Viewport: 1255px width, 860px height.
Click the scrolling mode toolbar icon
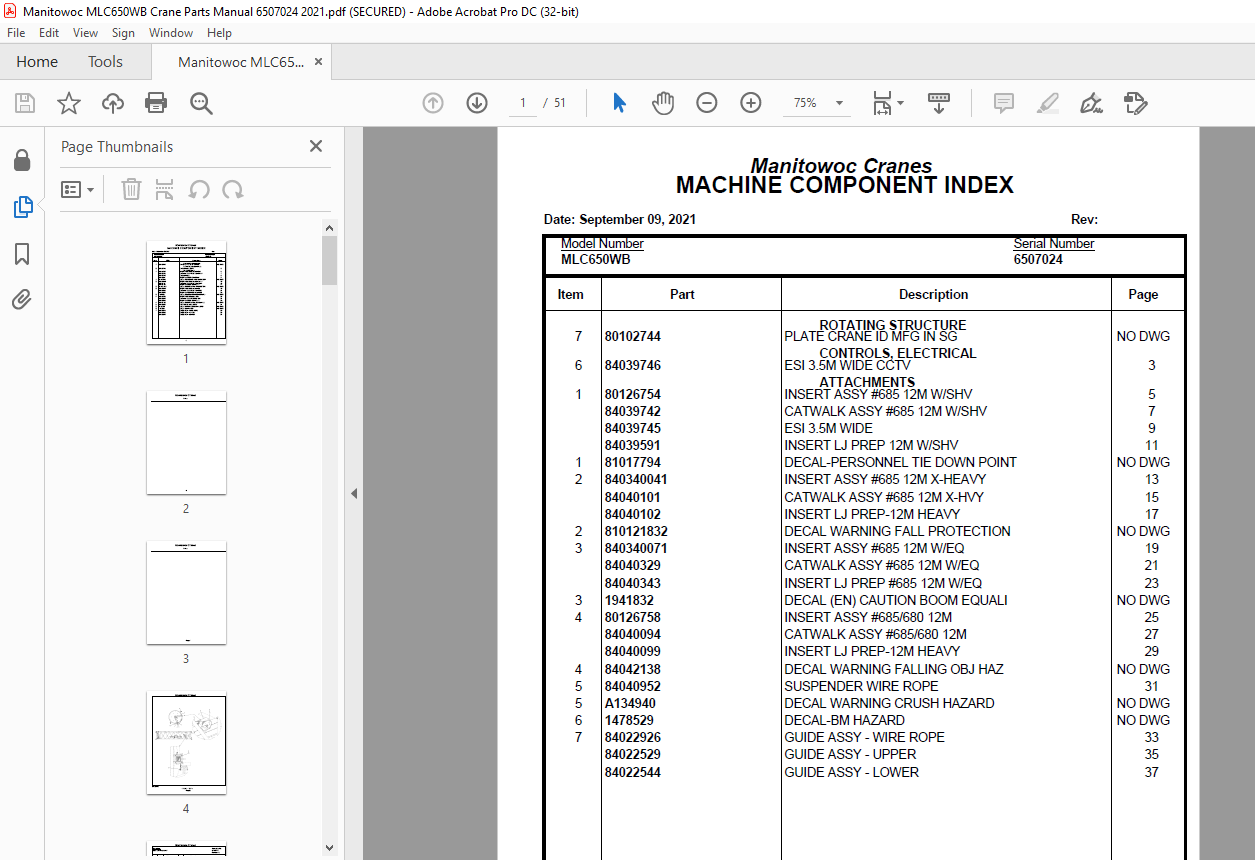point(938,103)
